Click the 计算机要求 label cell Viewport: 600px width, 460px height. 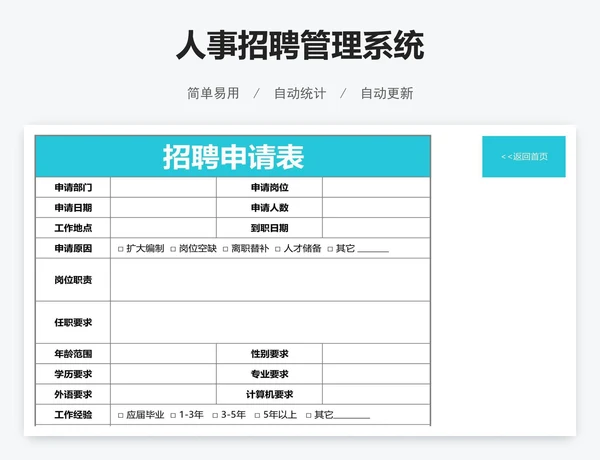pos(269,394)
